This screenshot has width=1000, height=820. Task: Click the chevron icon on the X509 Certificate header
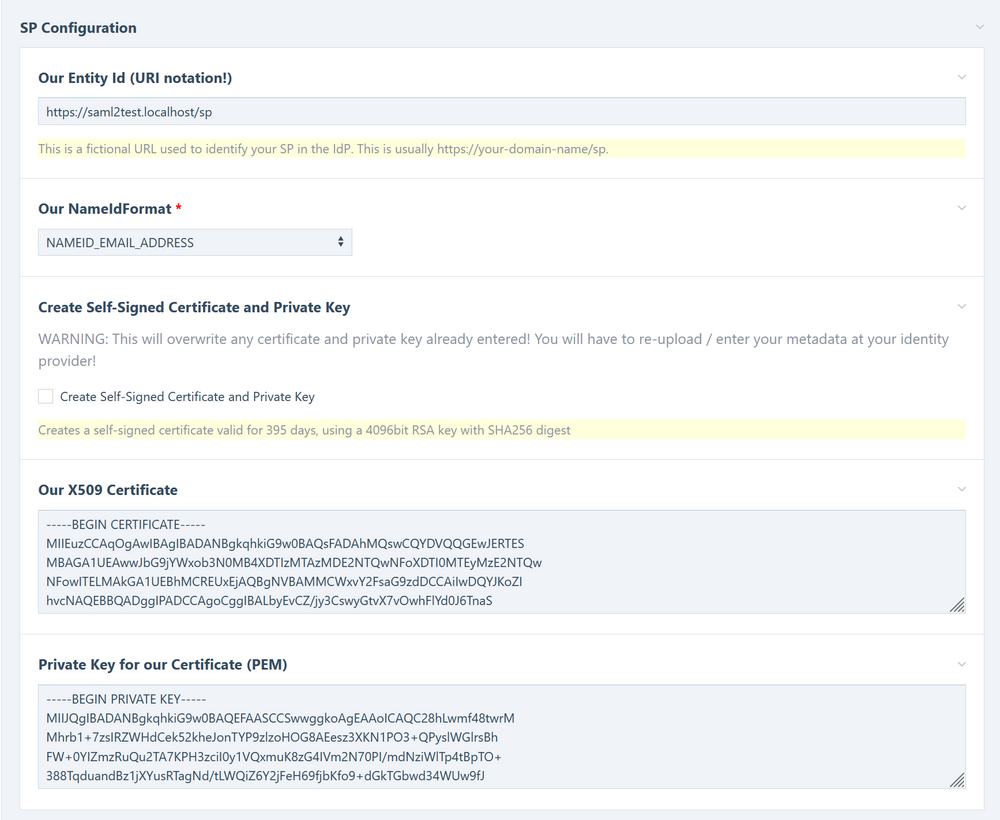[x=962, y=489]
